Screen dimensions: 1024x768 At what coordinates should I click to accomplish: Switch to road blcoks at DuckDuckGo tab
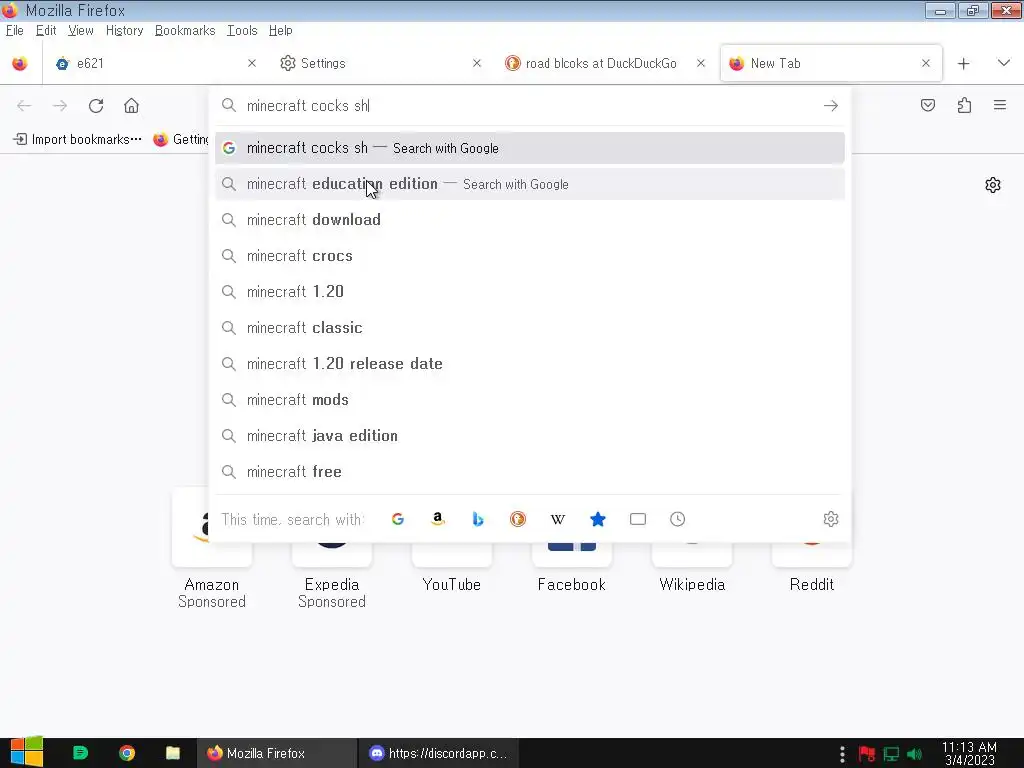605,63
